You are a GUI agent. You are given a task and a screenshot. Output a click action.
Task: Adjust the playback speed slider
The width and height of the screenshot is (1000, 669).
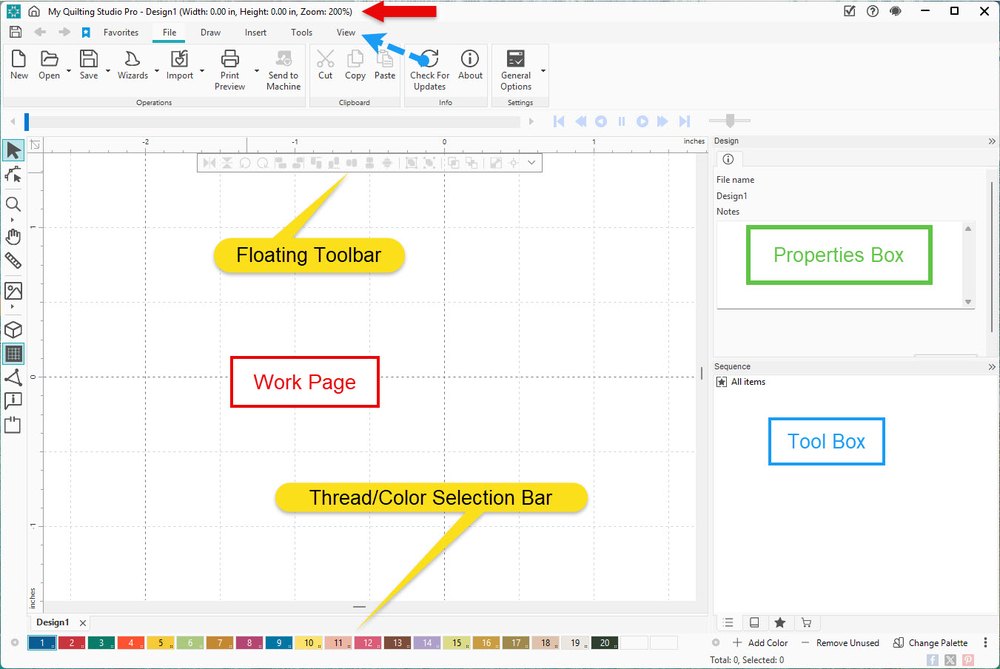[x=730, y=121]
